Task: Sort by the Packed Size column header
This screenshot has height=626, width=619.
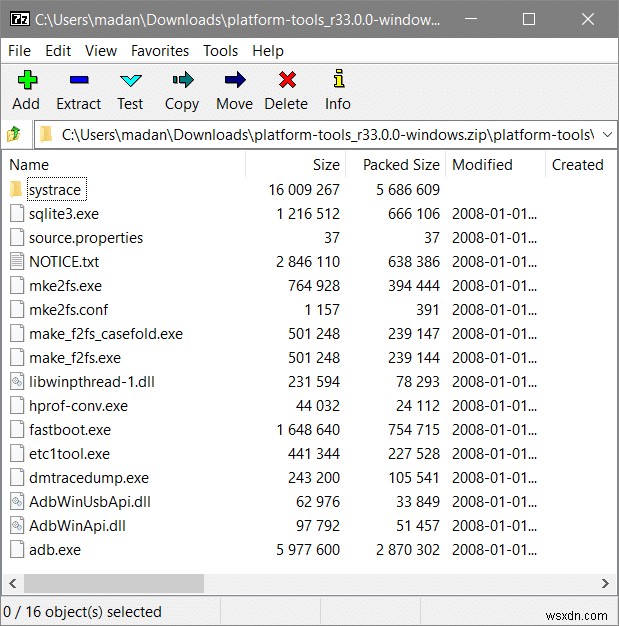Action: 395,164
